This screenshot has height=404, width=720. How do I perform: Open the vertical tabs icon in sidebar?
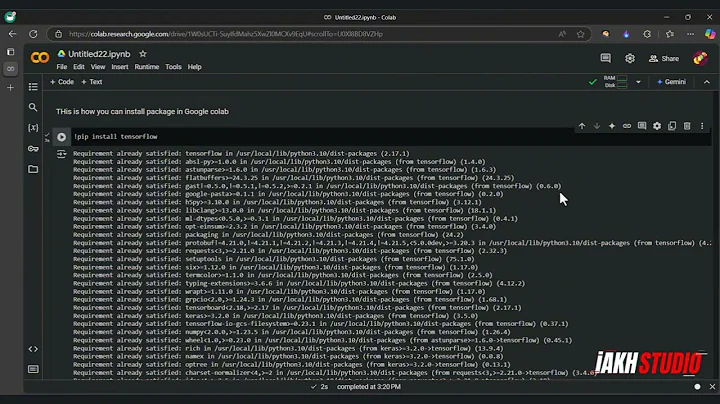[11, 52]
